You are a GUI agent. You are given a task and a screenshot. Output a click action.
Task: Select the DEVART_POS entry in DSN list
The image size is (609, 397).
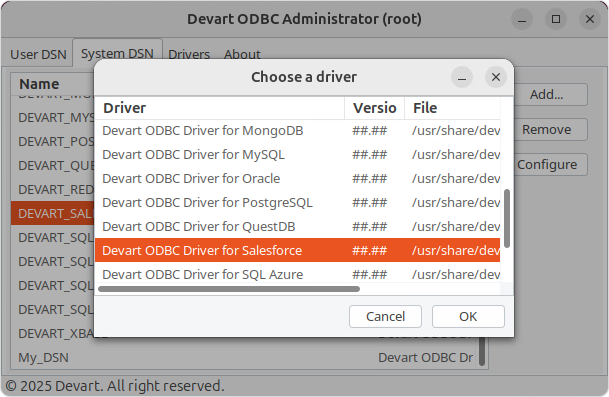[x=53, y=142]
